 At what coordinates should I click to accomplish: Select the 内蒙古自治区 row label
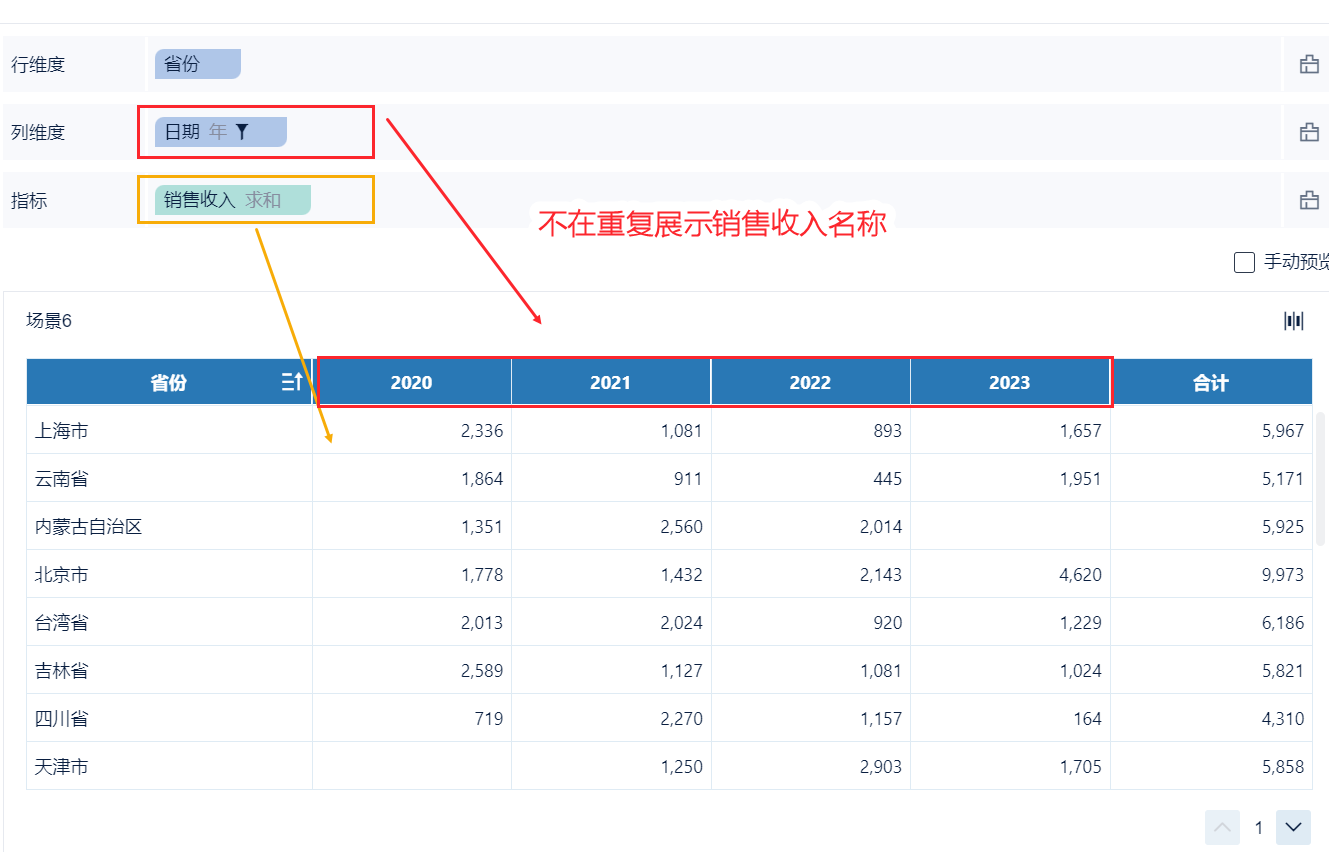point(89,527)
